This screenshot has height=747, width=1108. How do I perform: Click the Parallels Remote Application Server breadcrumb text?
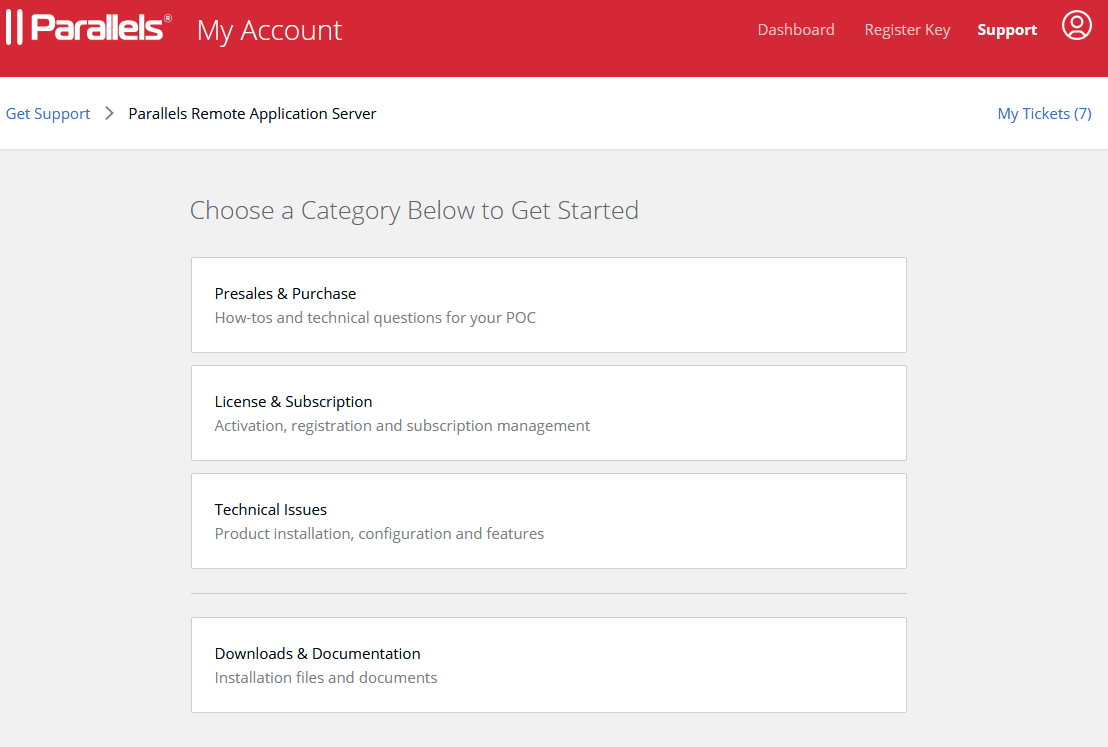click(x=252, y=114)
